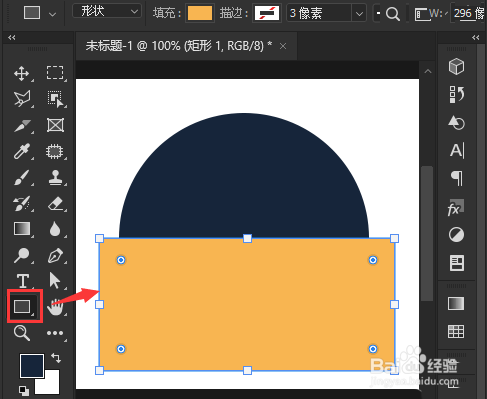Collapse the left toolbar with double arrows
This screenshot has width=487, height=399.
[x=12, y=37]
